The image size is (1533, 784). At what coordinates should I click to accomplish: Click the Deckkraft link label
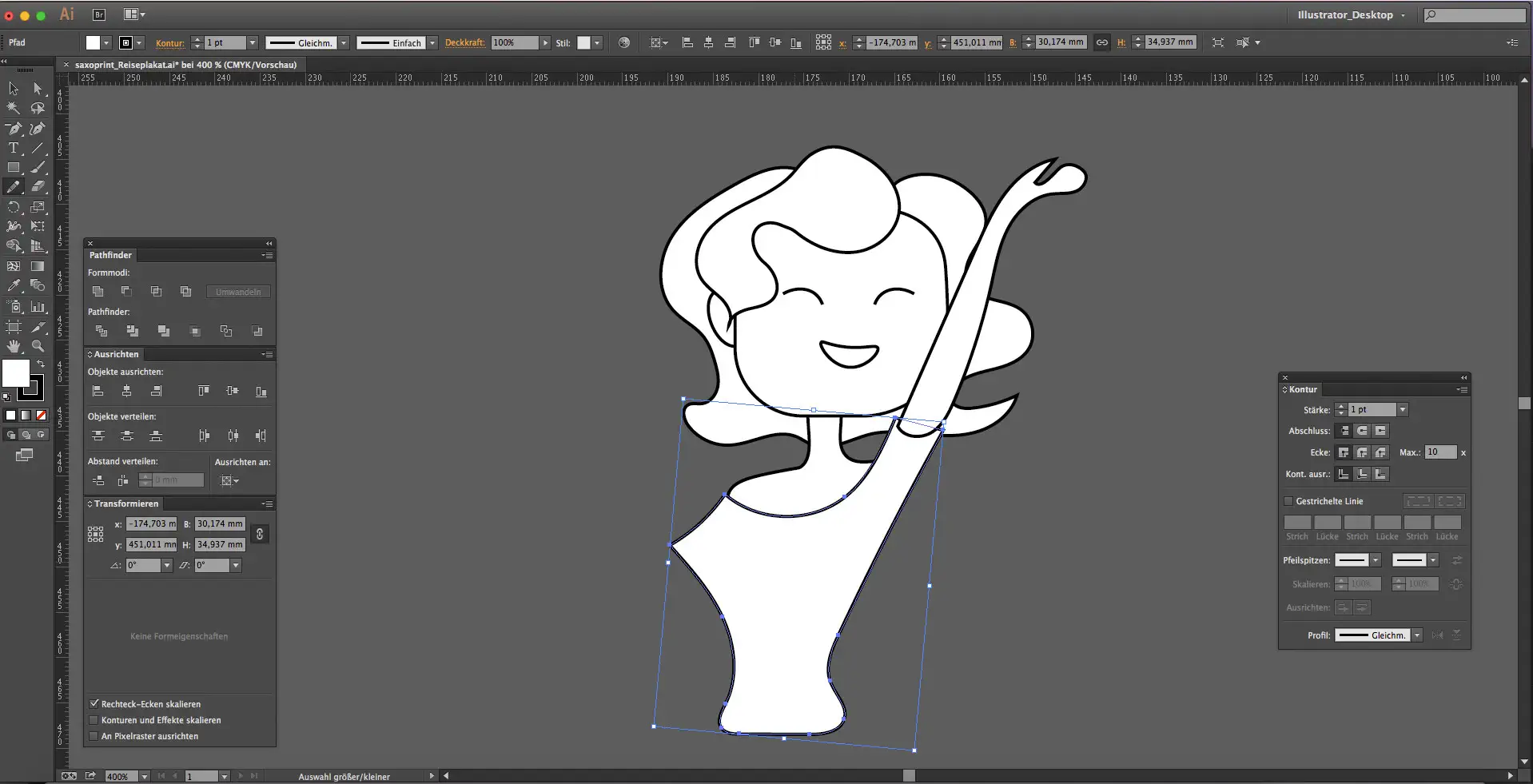[464, 43]
